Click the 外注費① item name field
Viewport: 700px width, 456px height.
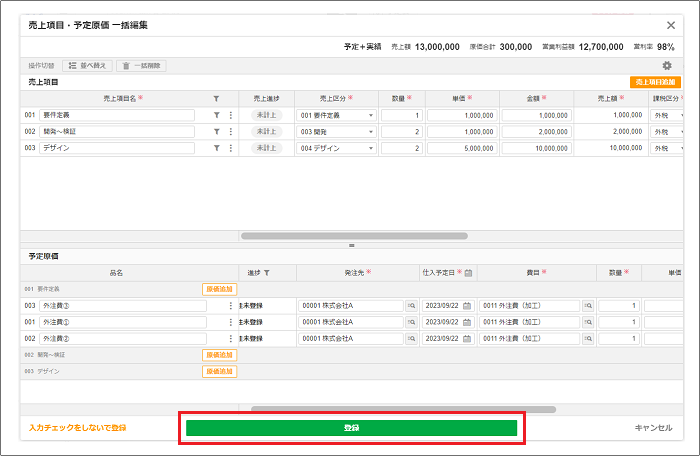[123, 322]
